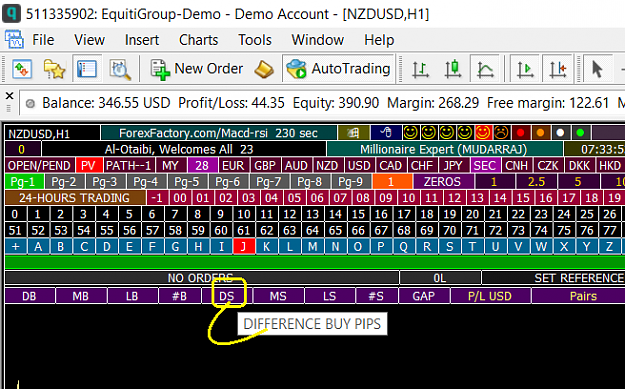Click the New Order button

coord(197,69)
